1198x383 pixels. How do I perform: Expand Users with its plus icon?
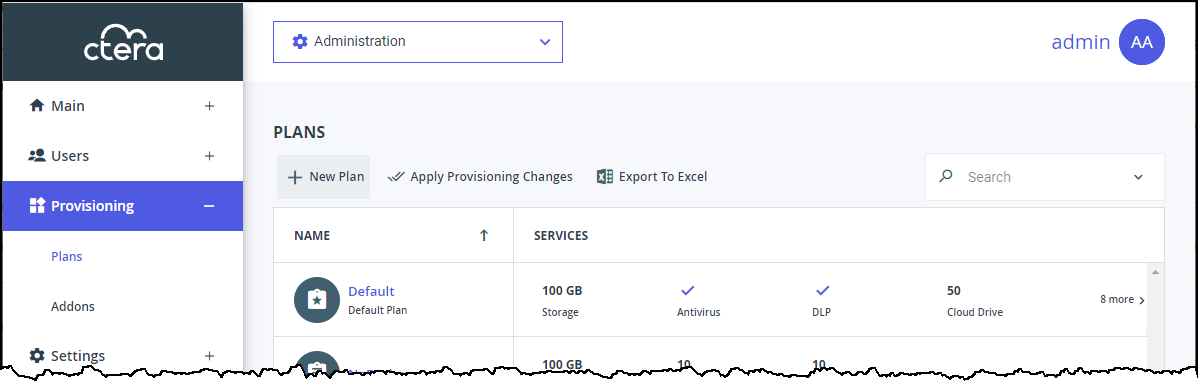(x=209, y=156)
